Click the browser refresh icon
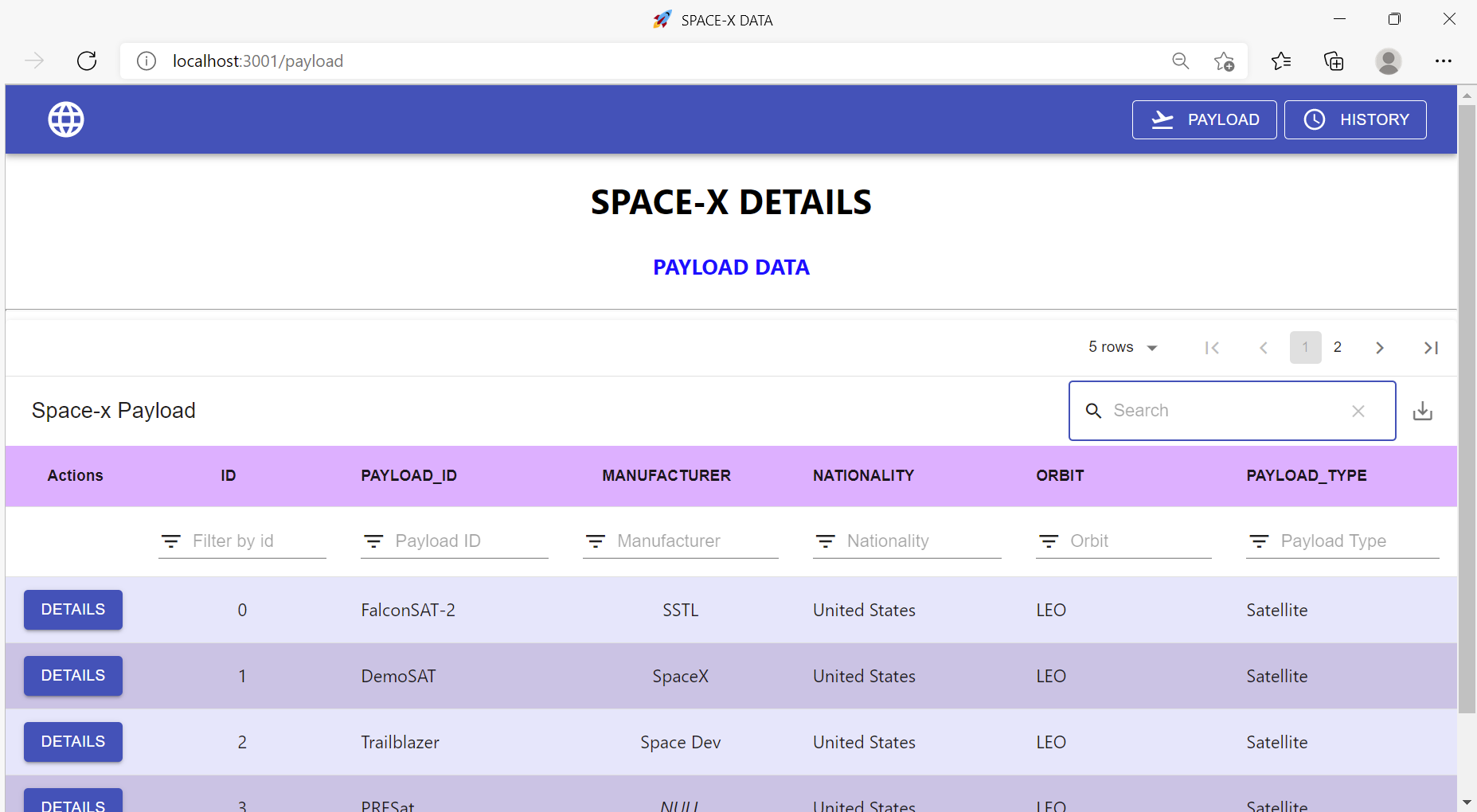 coord(87,61)
